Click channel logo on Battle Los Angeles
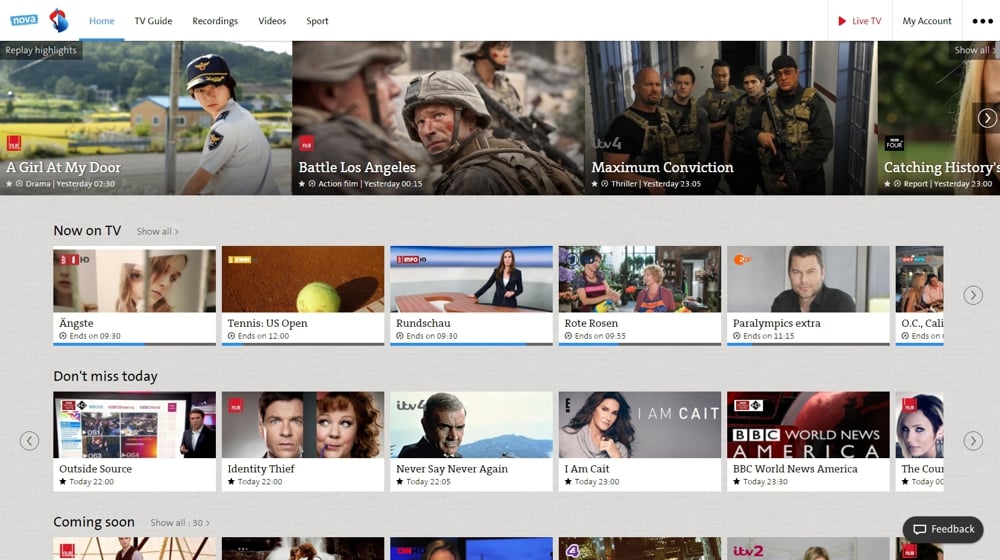 [306, 144]
